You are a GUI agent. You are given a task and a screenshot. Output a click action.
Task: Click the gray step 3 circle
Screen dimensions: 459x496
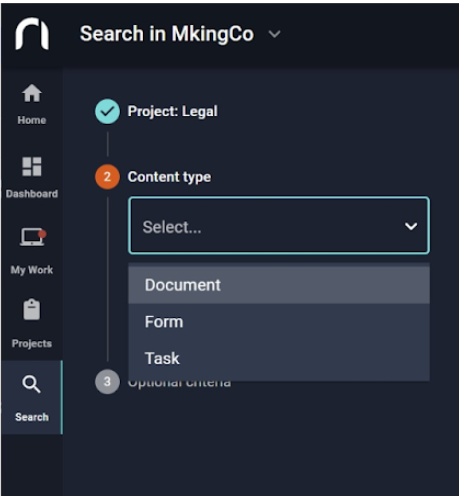click(107, 382)
